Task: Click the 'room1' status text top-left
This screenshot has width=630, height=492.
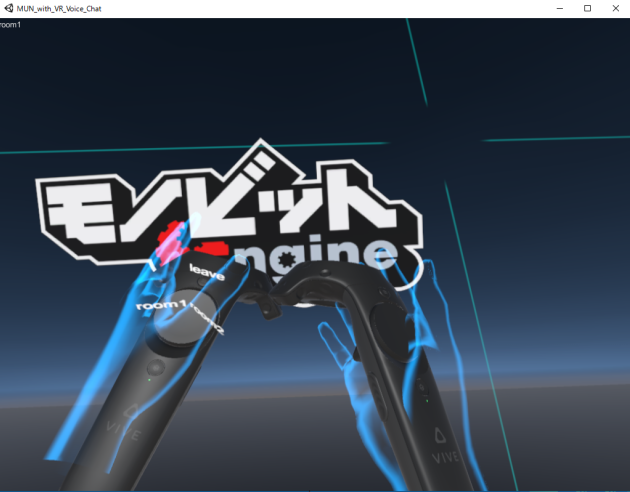Action: coord(10,24)
